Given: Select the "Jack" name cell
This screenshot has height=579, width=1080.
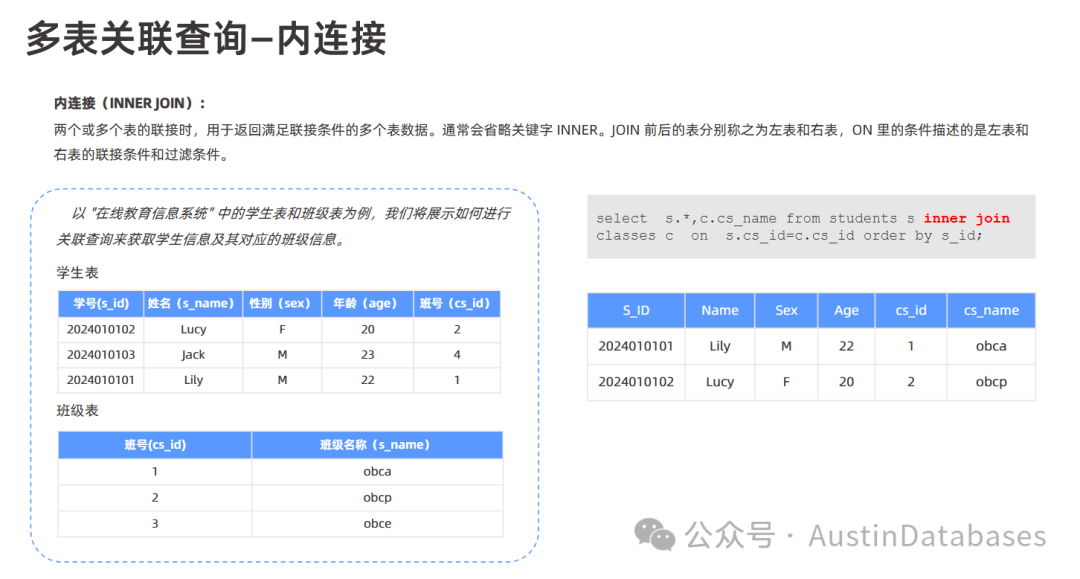Looking at the screenshot, I should 193,355.
